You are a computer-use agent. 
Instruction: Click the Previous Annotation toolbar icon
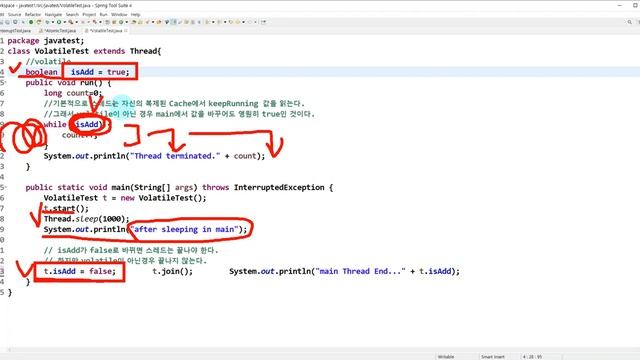coord(219,22)
